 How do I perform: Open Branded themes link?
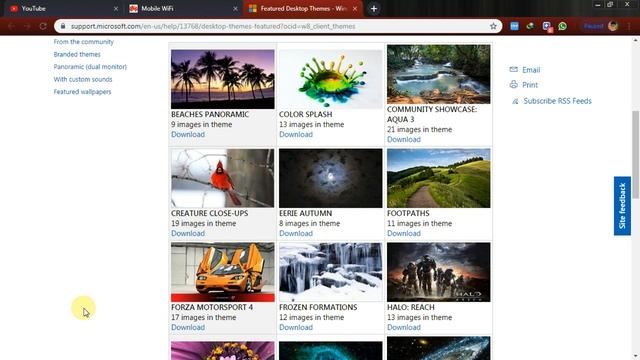point(77,54)
